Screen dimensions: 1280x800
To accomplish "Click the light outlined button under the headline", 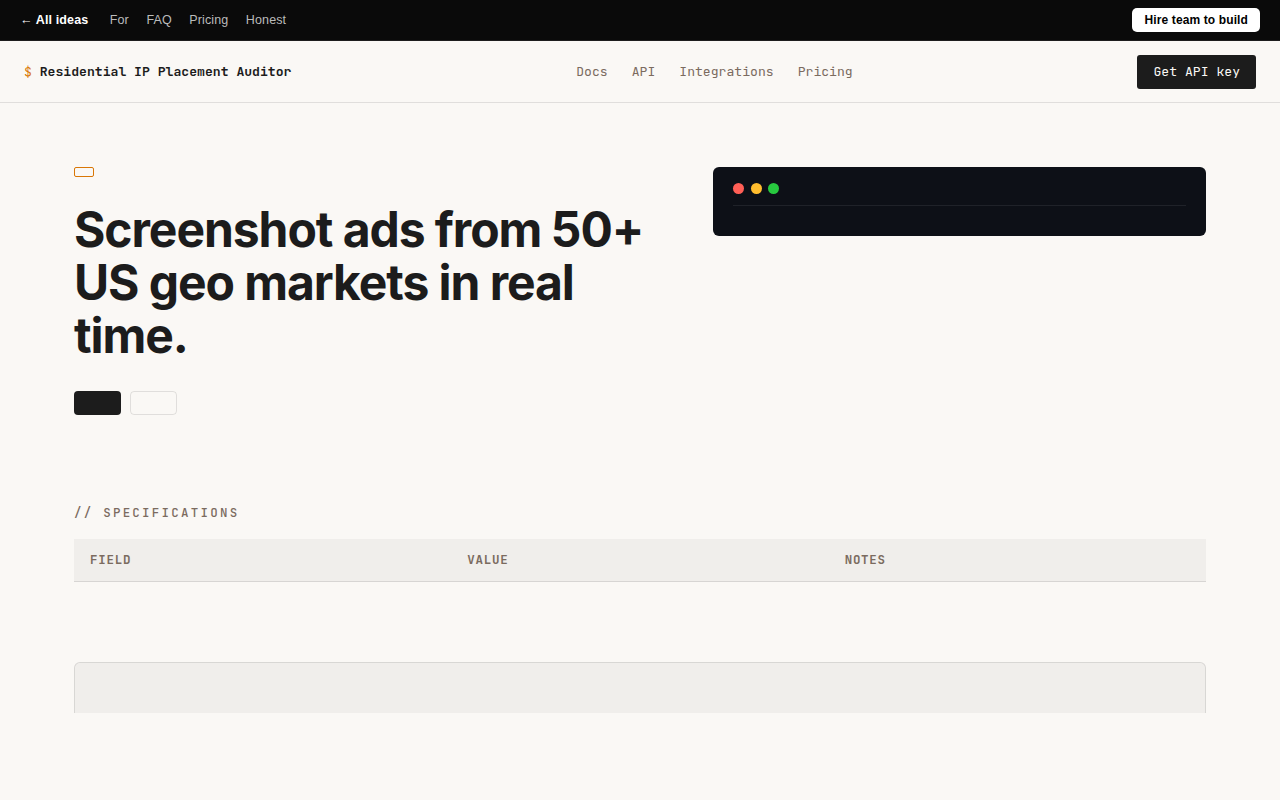I will click(153, 403).
